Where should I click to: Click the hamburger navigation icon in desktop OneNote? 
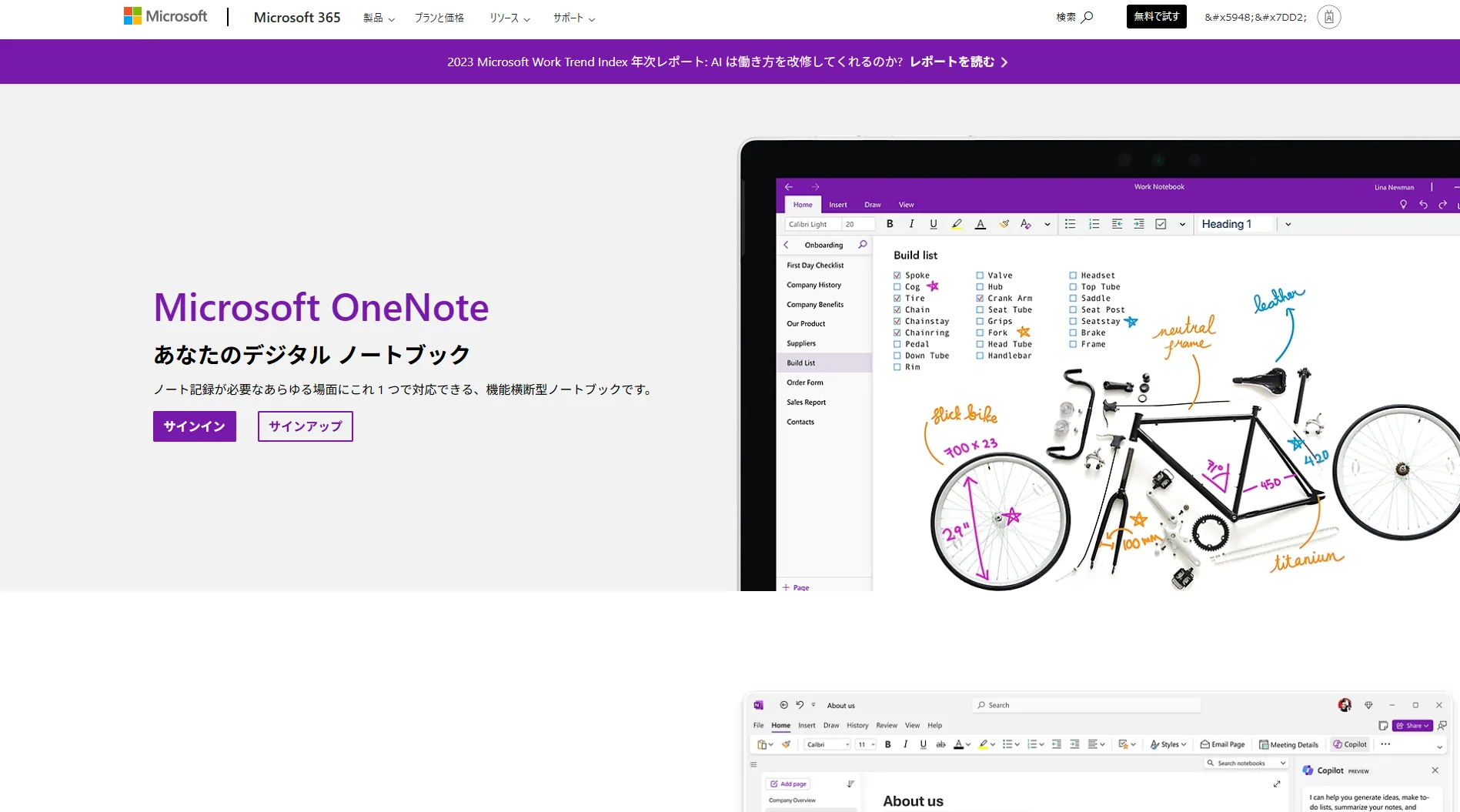pos(753,764)
